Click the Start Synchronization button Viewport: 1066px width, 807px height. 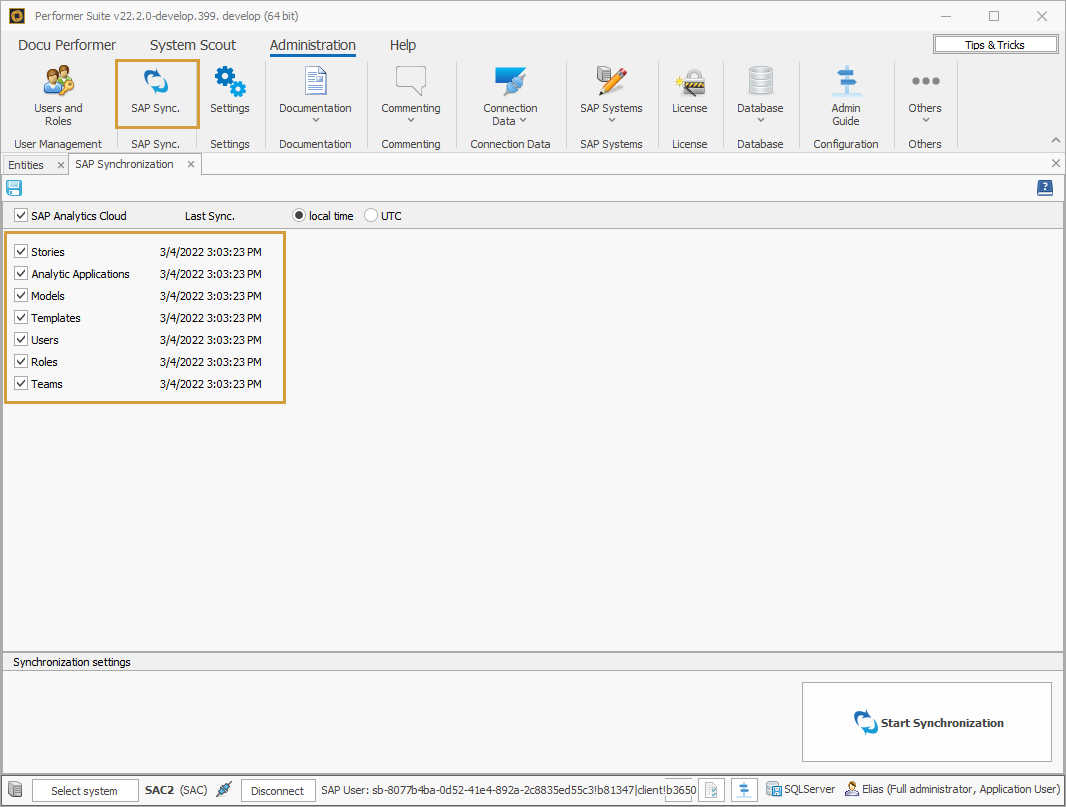coord(926,722)
